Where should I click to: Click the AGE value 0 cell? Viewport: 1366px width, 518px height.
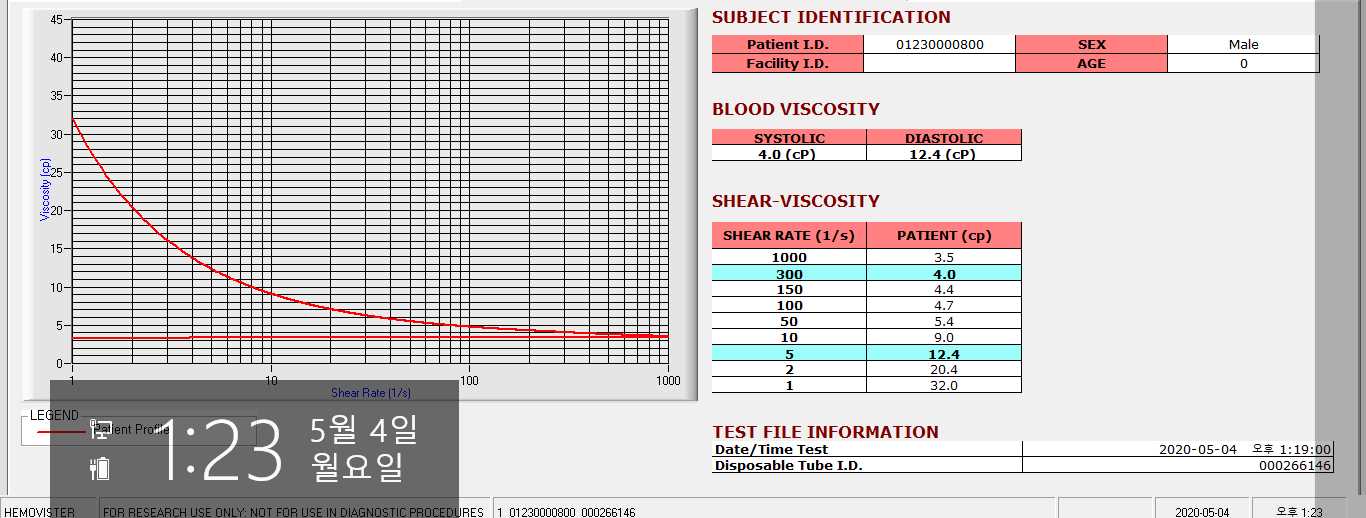pyautogui.click(x=1243, y=63)
